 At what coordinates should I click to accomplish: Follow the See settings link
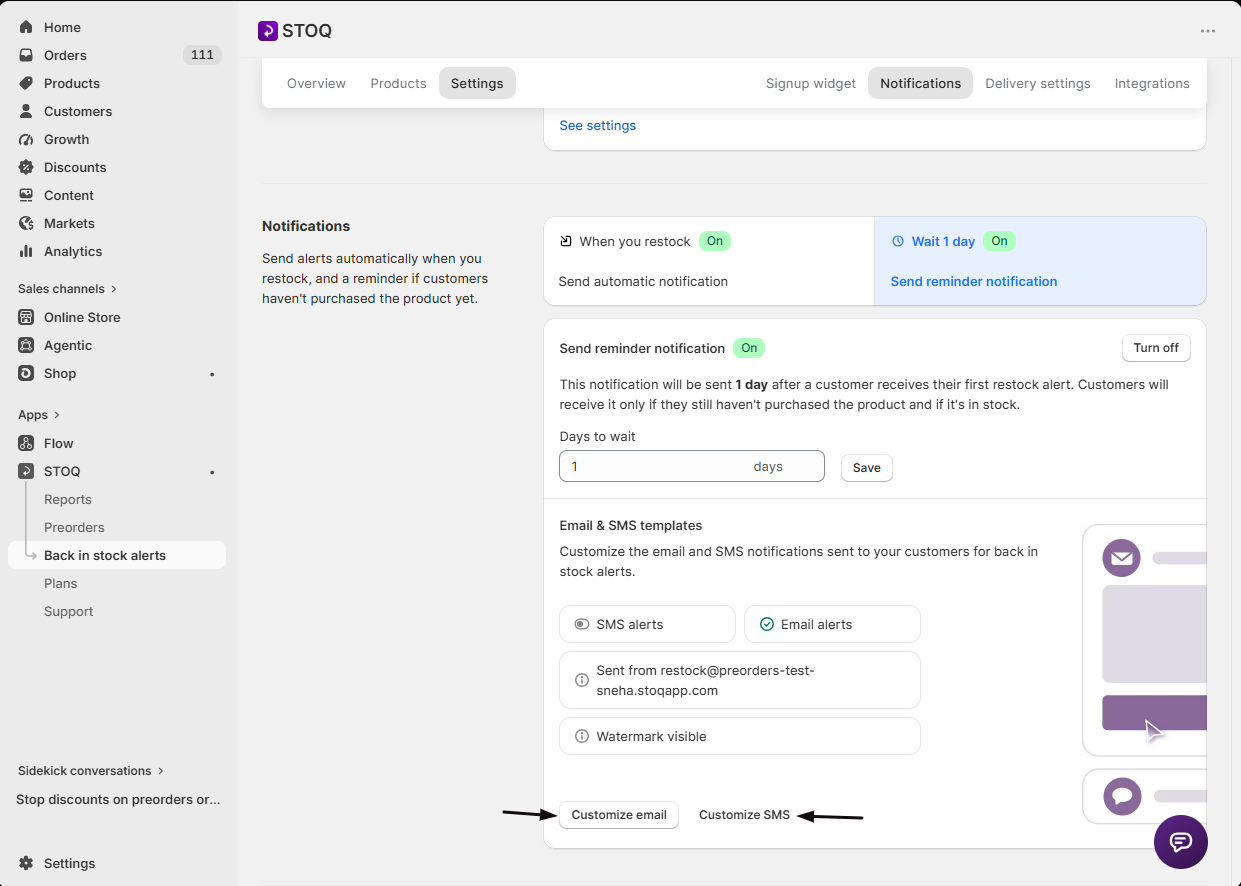click(x=597, y=125)
